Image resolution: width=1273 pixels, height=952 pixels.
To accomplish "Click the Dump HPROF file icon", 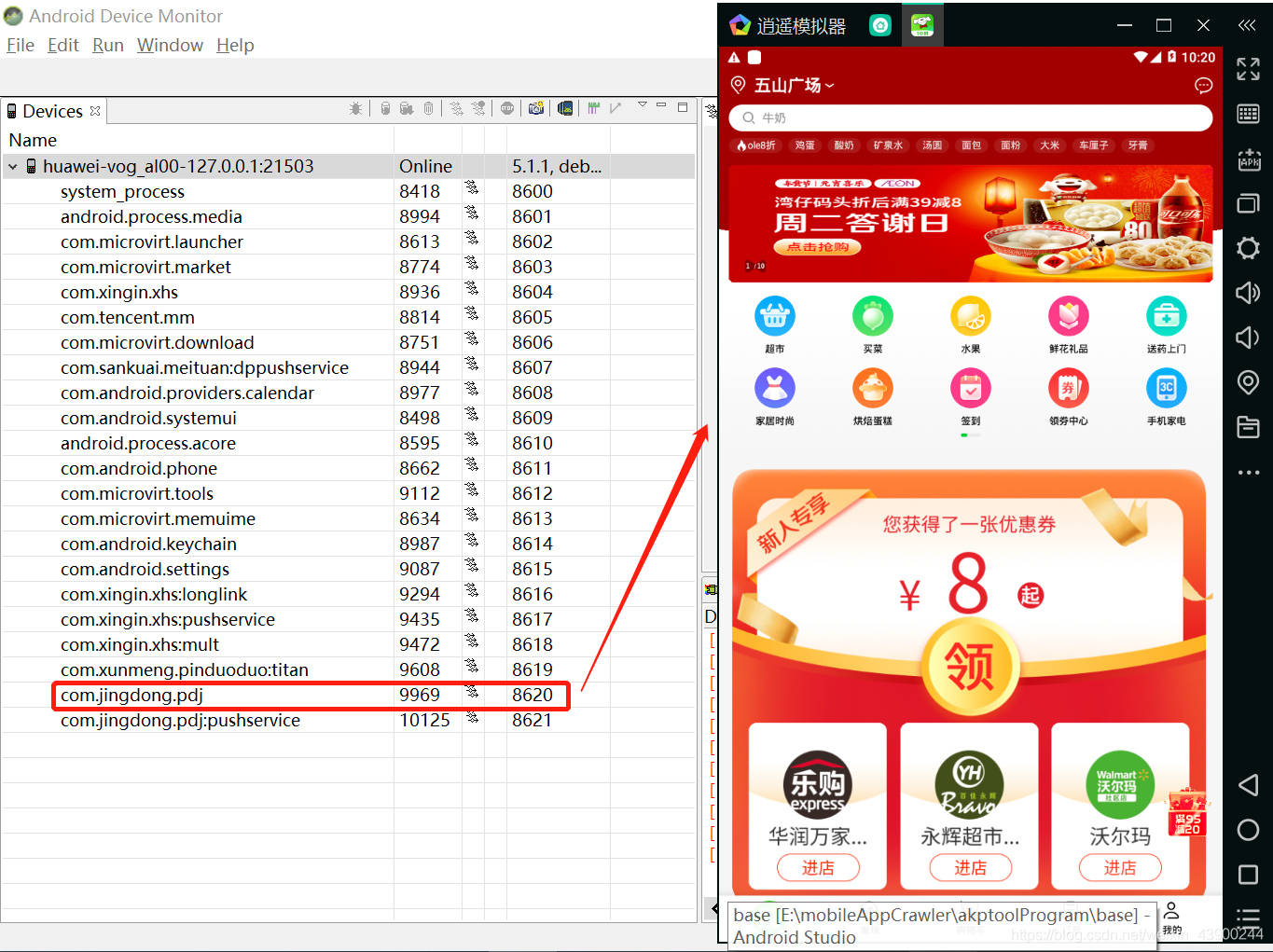I will 407,109.
